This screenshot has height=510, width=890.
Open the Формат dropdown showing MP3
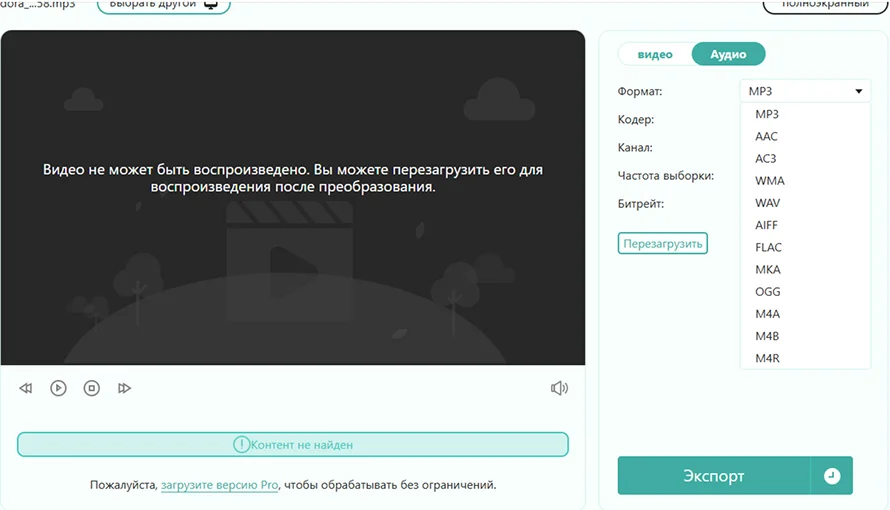[805, 91]
